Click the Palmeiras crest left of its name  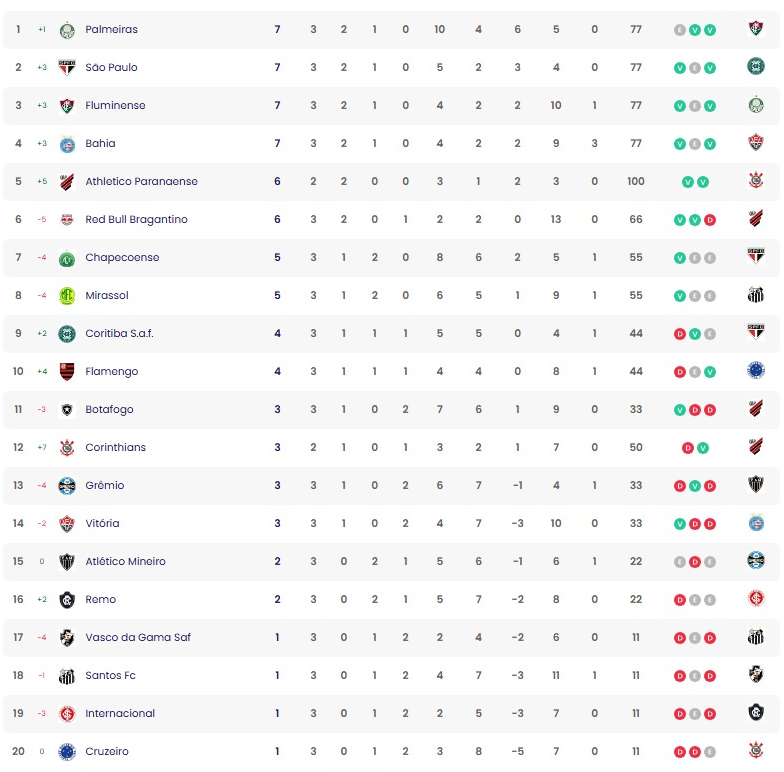click(67, 30)
